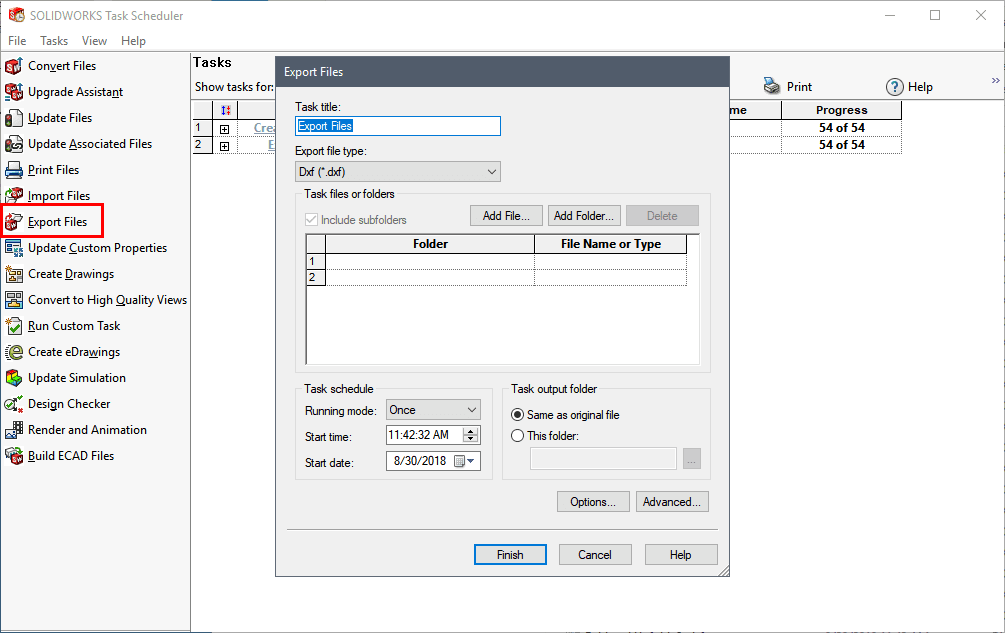Click the Build ECAD Files icon
The width and height of the screenshot is (1005, 633).
13,456
